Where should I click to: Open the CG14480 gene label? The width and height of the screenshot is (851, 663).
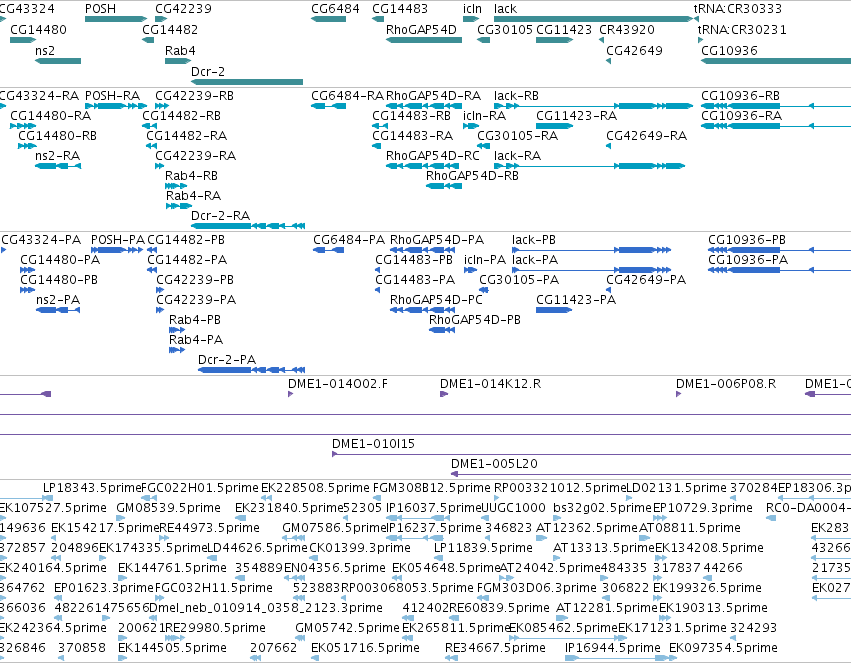point(39,29)
